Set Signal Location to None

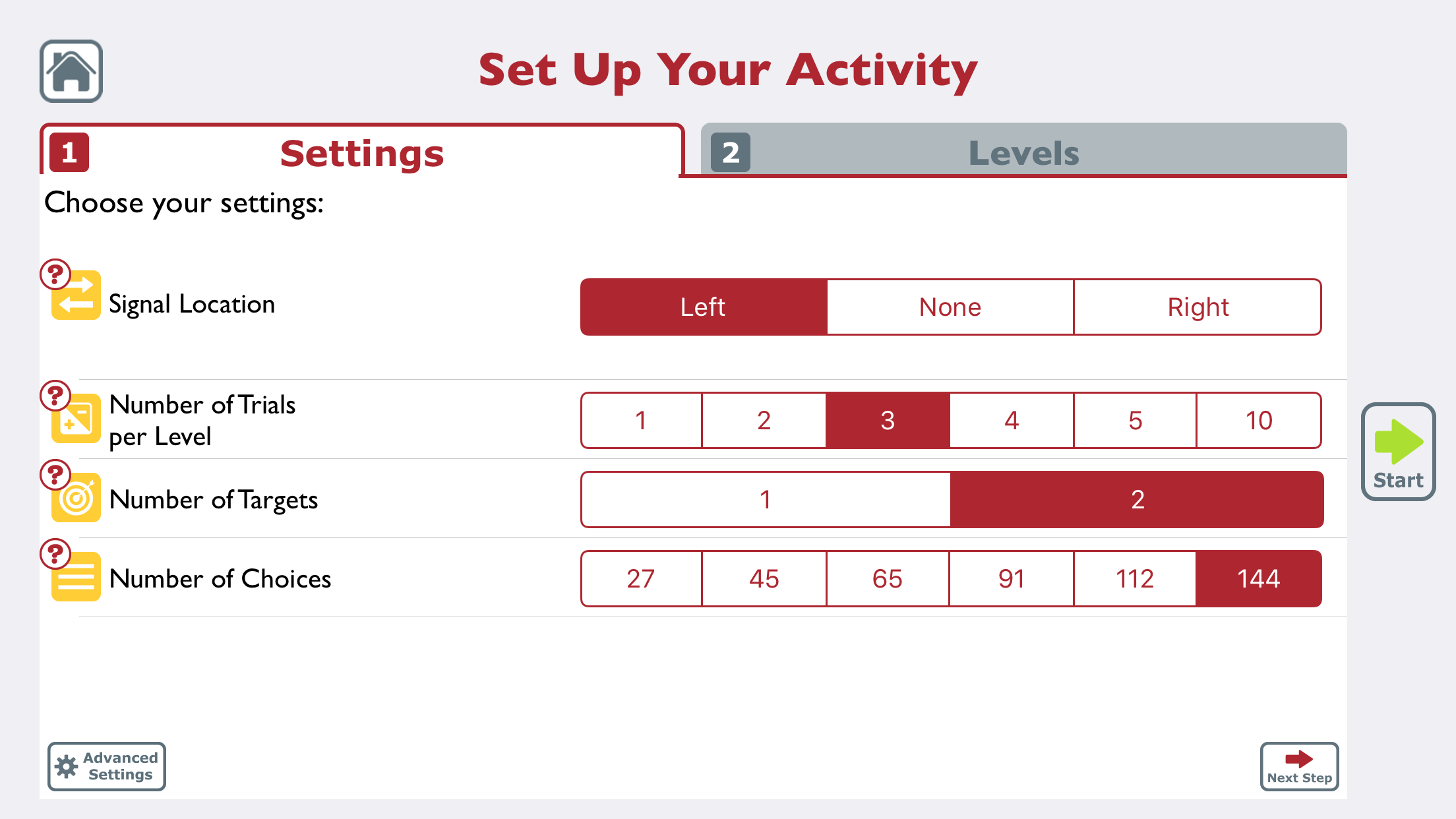click(950, 307)
